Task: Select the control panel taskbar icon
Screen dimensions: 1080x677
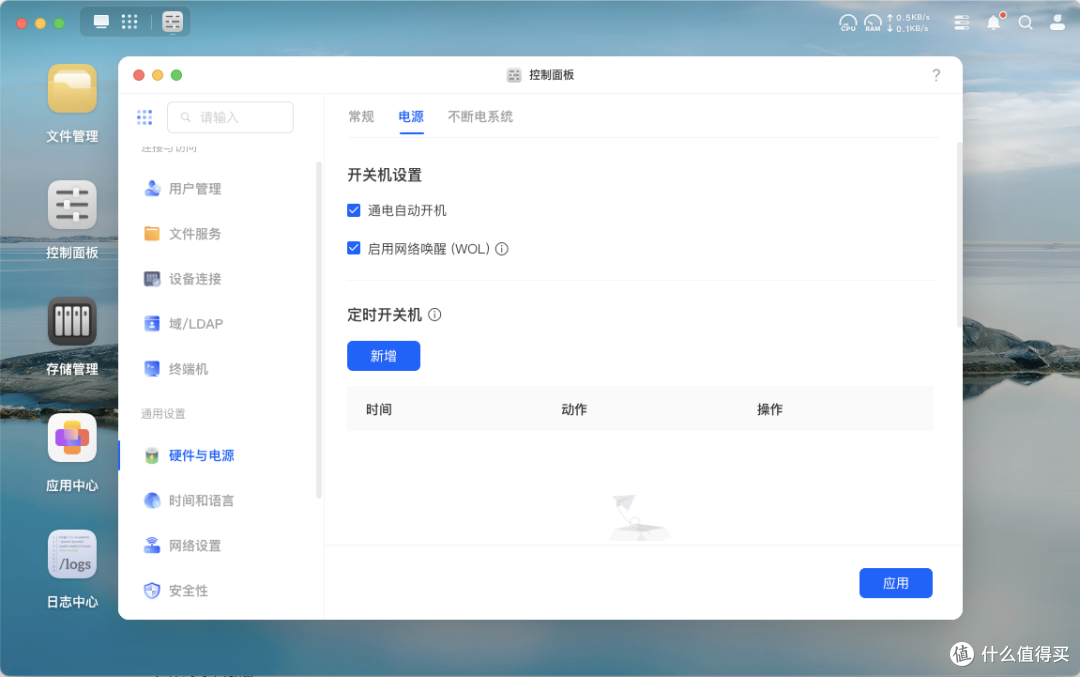Action: 172,22
